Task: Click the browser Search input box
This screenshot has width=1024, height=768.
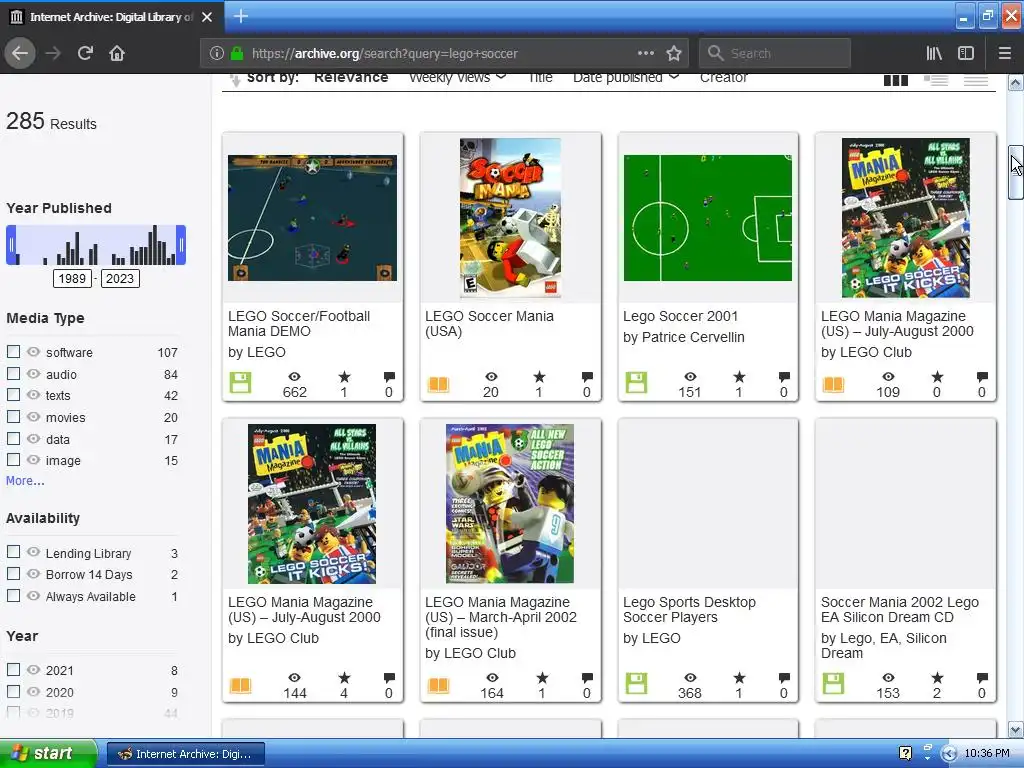Action: point(775,54)
